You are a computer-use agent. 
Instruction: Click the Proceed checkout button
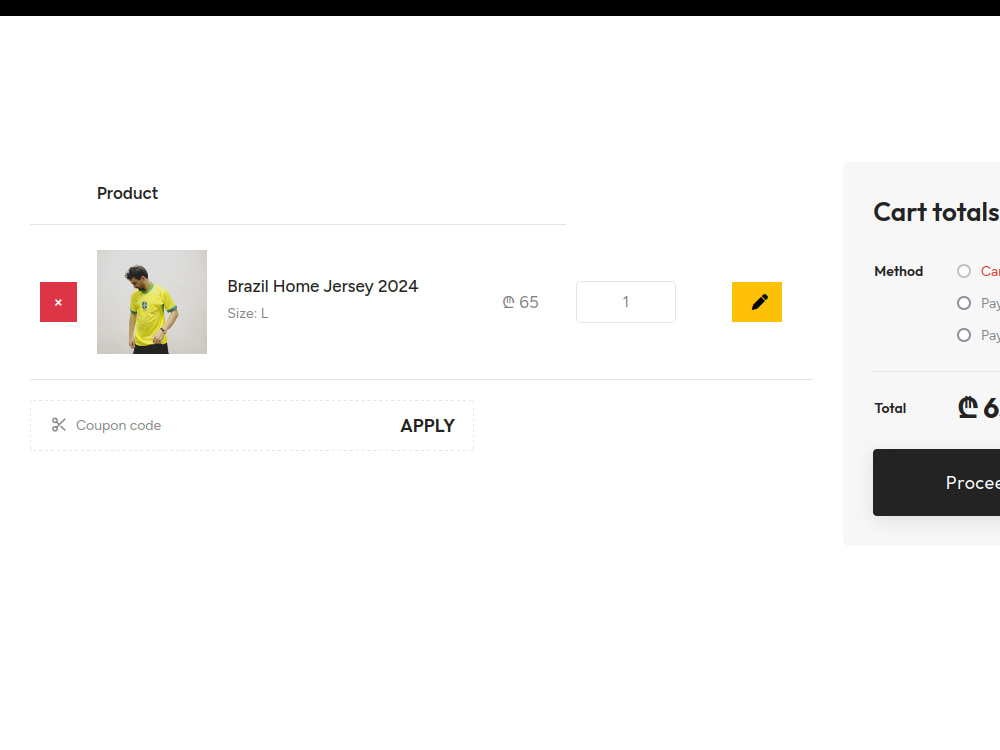coord(936,482)
